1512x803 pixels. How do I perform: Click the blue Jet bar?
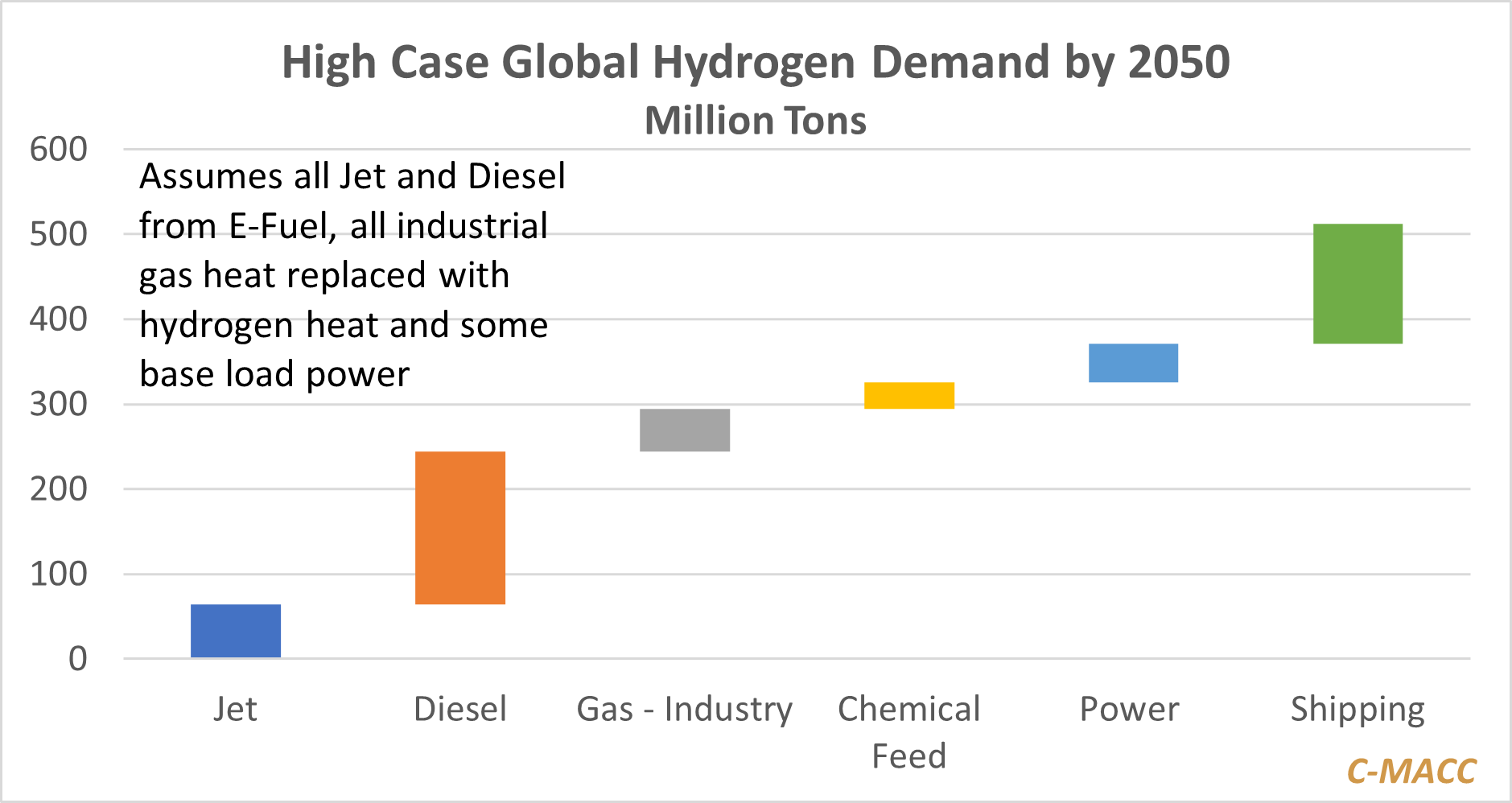(x=236, y=631)
